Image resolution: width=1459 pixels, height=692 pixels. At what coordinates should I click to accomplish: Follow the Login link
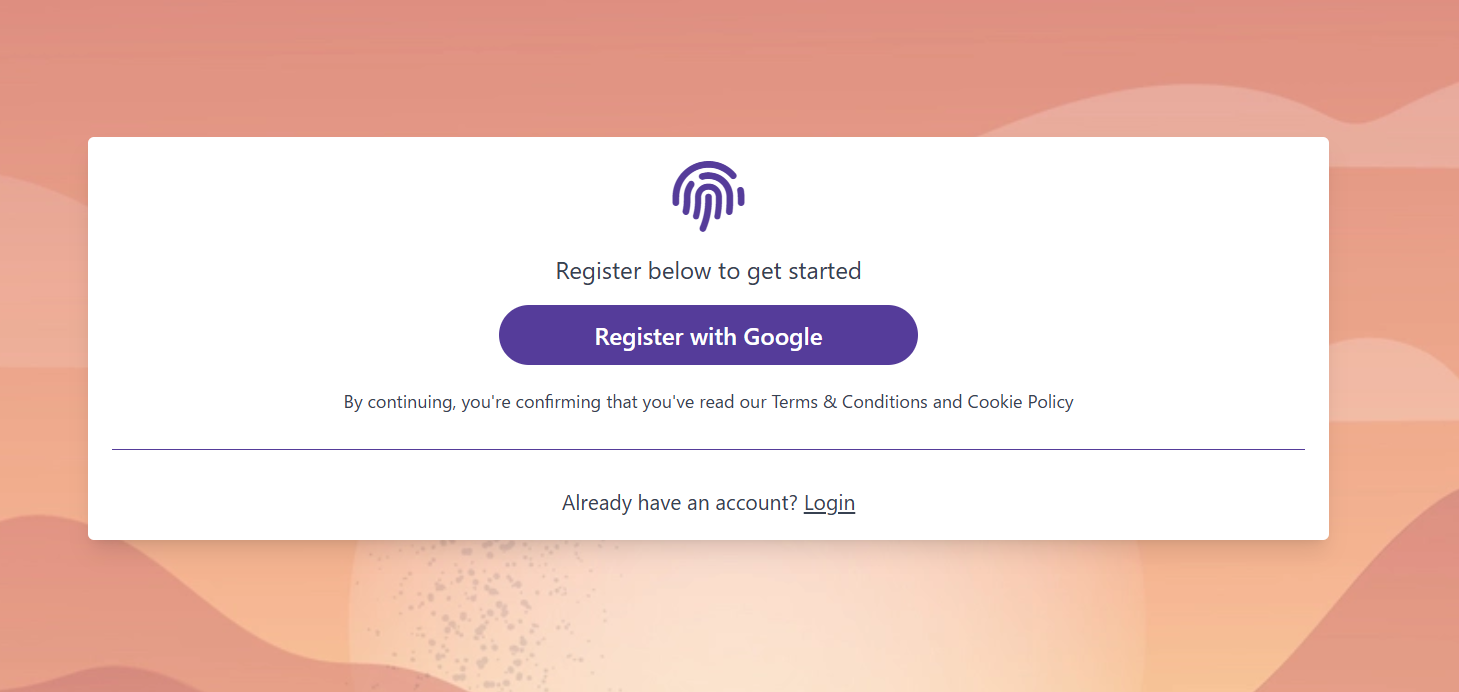coord(829,503)
